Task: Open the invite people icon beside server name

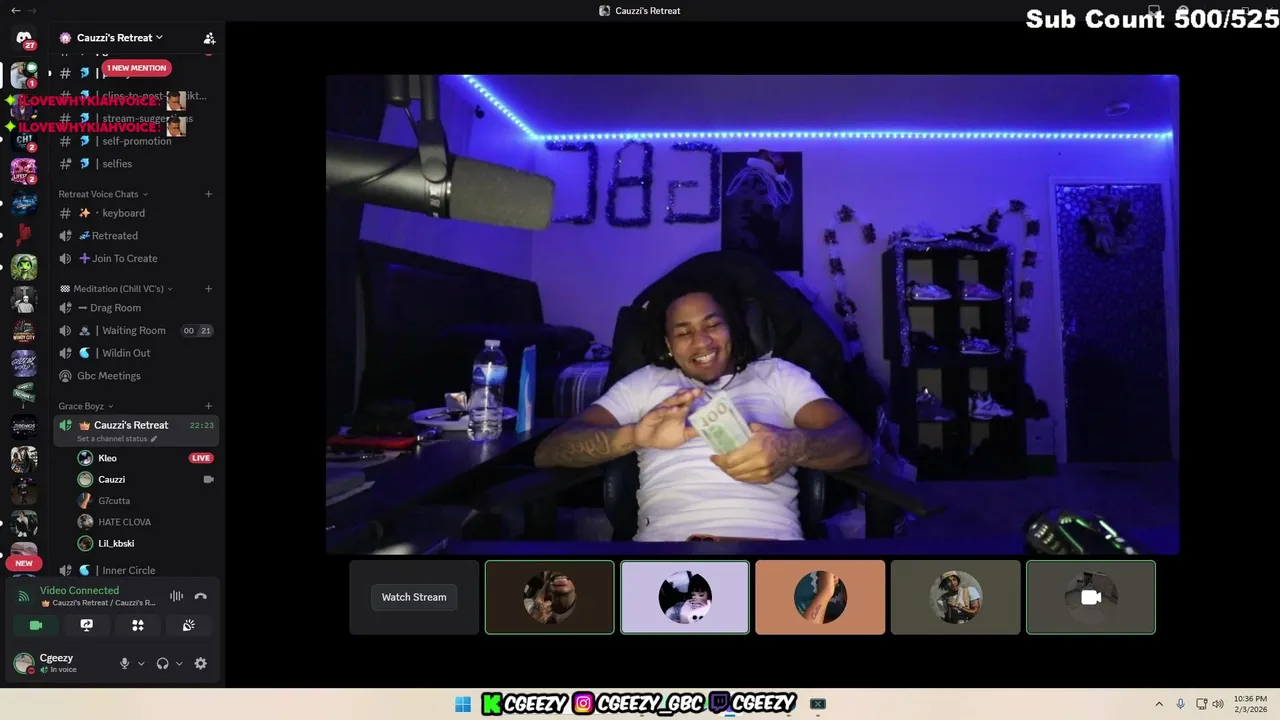Action: point(209,38)
